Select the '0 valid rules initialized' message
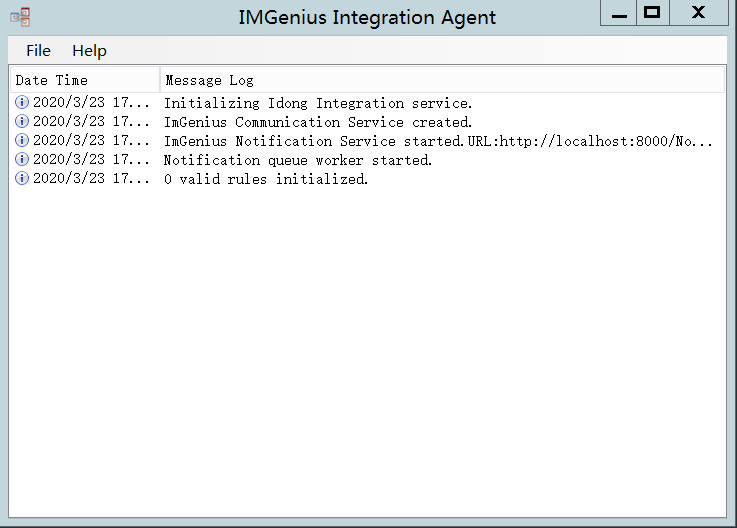 [x=266, y=179]
